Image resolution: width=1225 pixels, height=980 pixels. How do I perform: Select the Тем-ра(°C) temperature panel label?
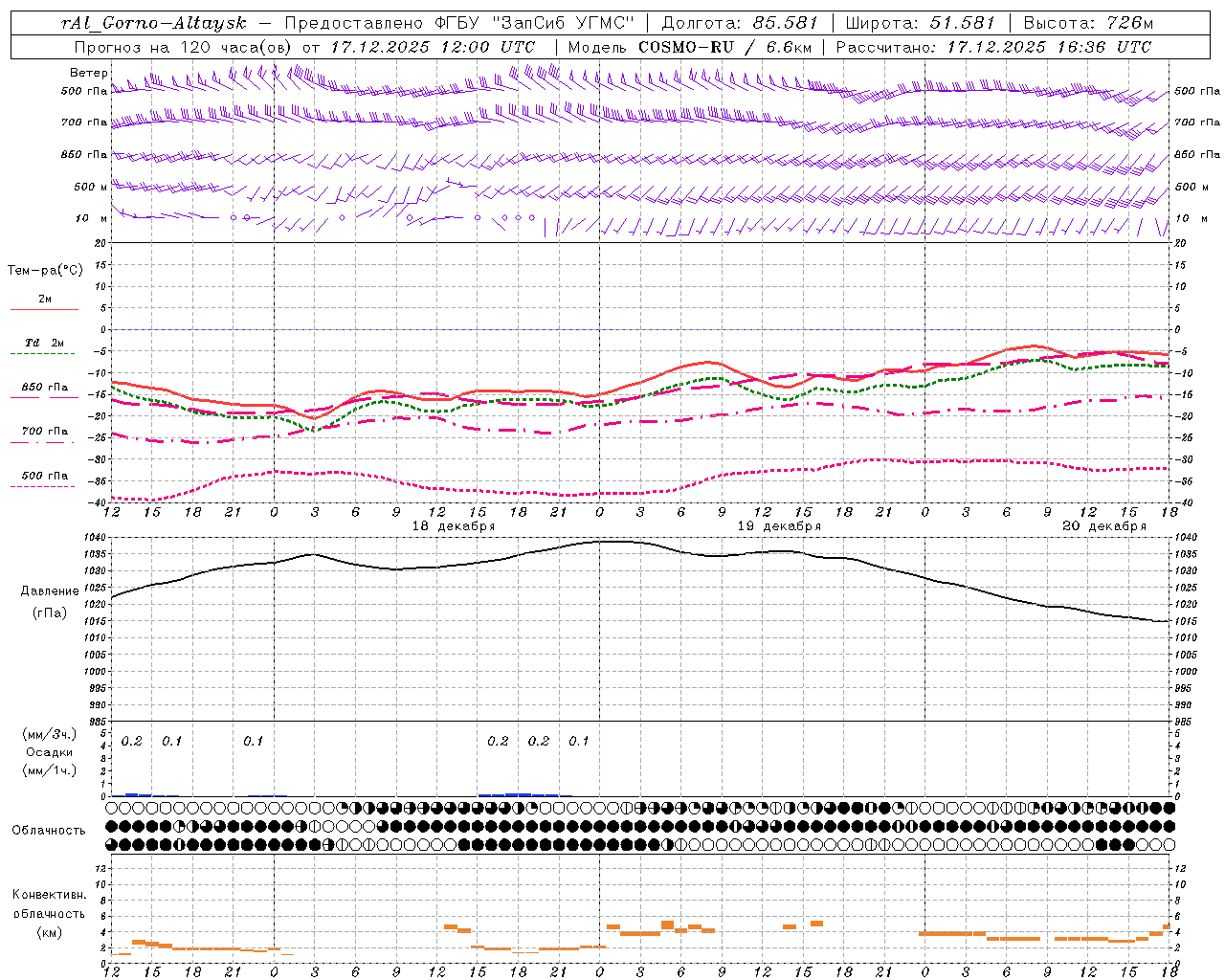pos(45,271)
